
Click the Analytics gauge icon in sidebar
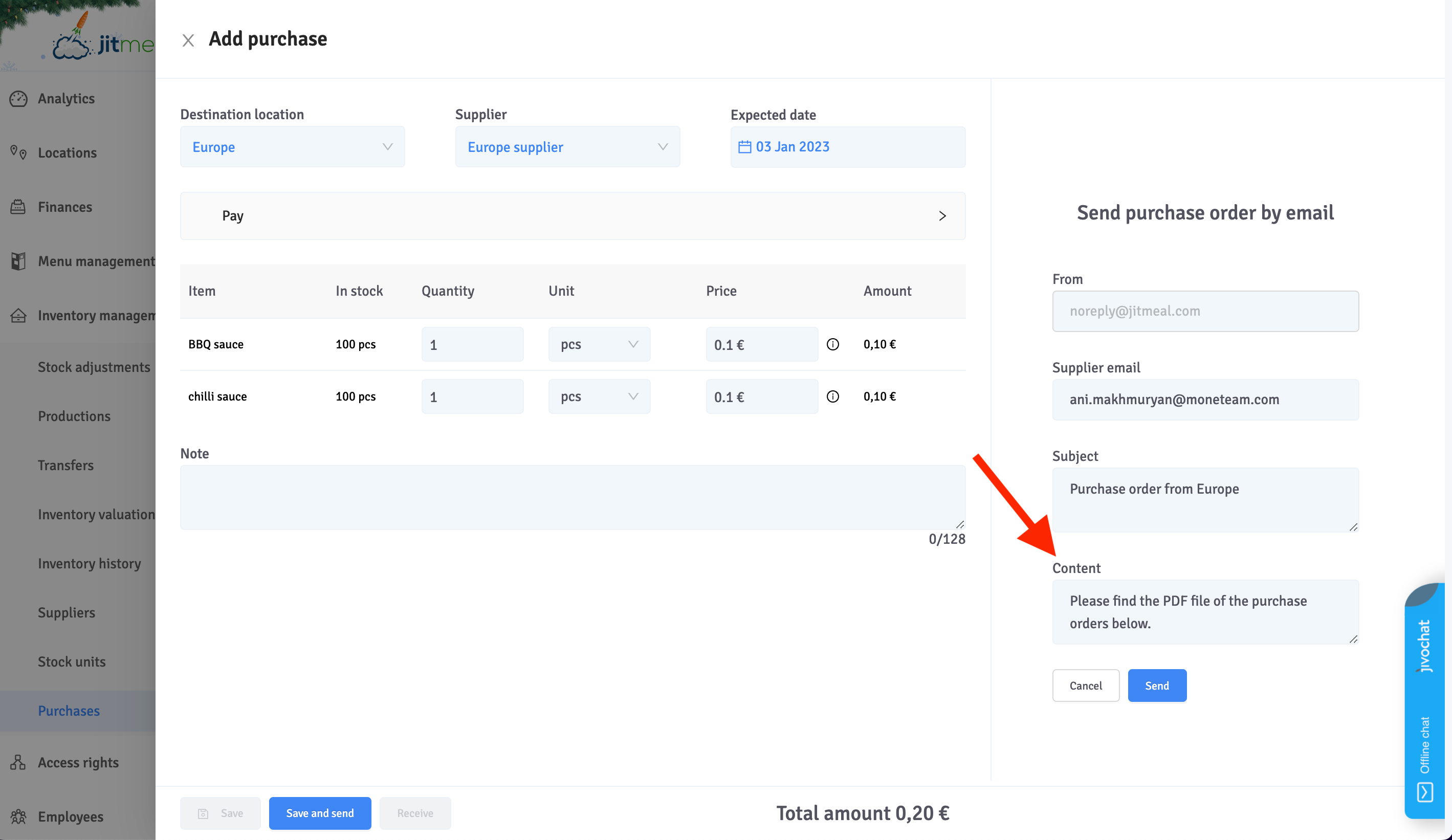tap(18, 99)
